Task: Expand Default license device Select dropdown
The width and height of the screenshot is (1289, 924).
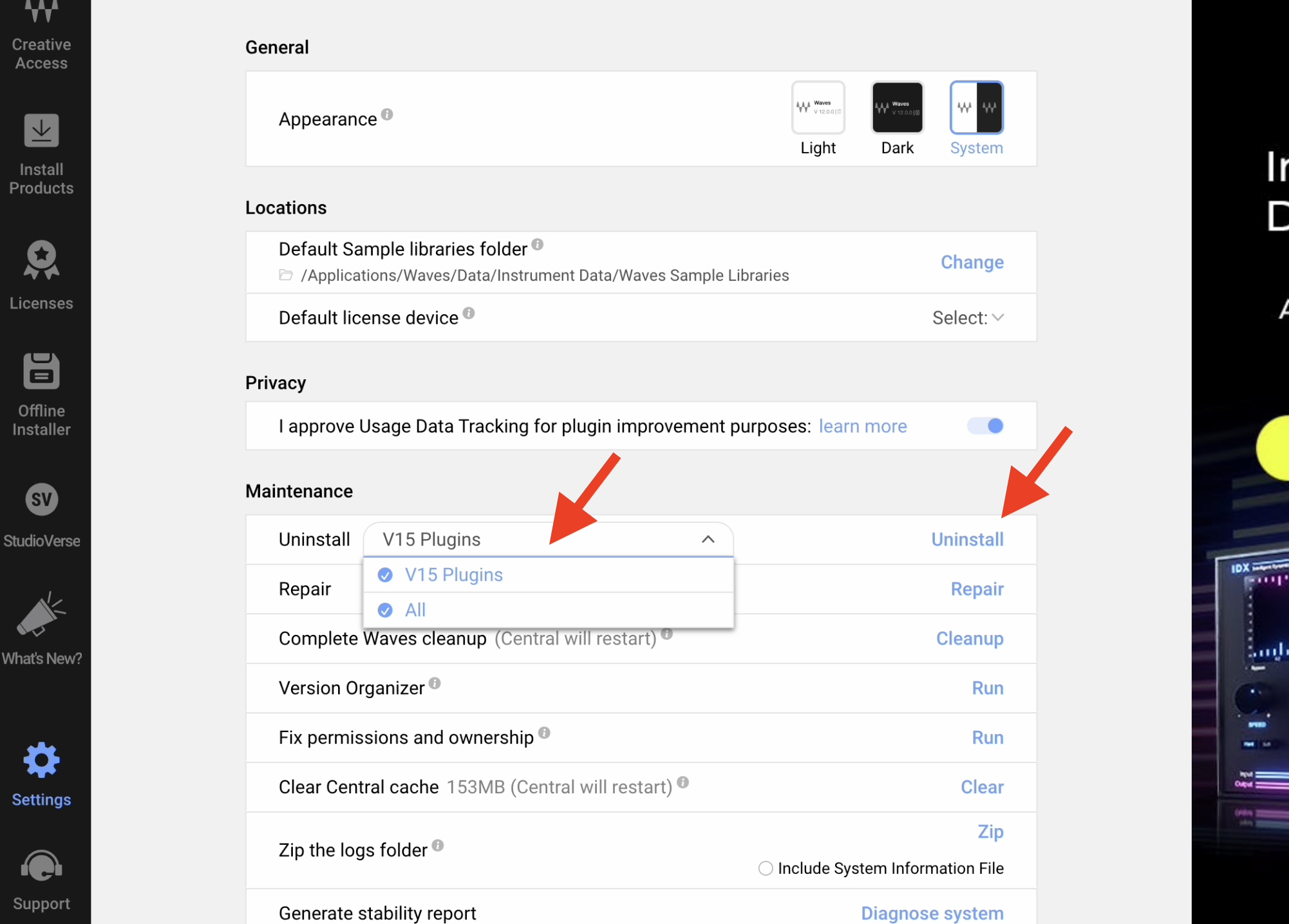Action: pyautogui.click(x=968, y=317)
